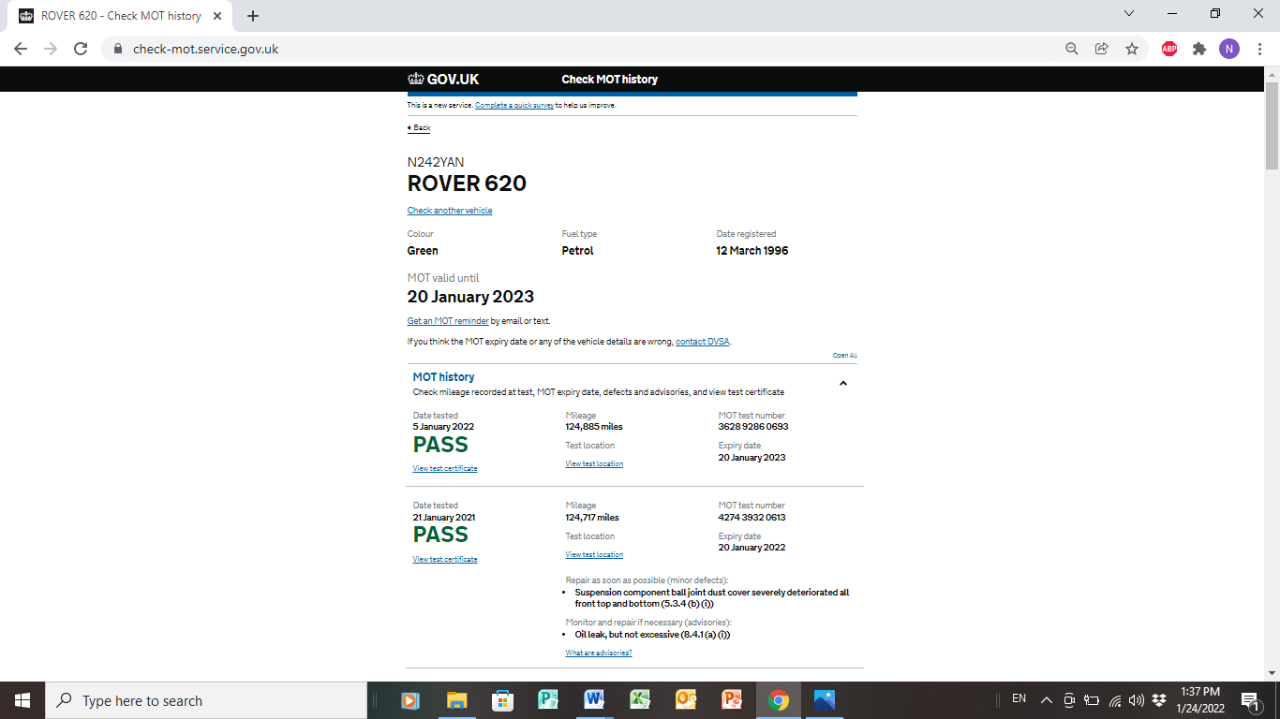View test certificate for 5 January 2022
The width and height of the screenshot is (1280, 719).
tap(445, 469)
